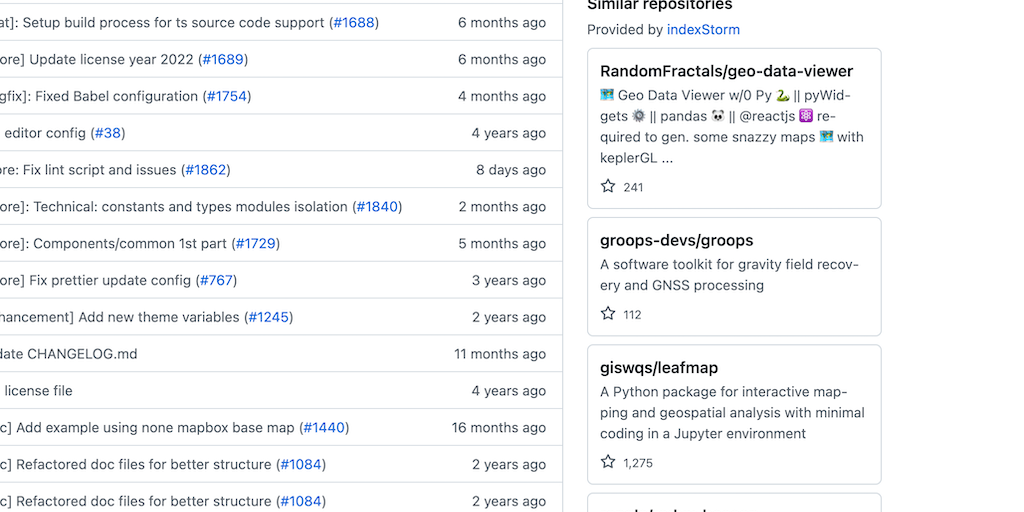Open RandomFractals/geo-data-viewer repository

pyautogui.click(x=726, y=71)
